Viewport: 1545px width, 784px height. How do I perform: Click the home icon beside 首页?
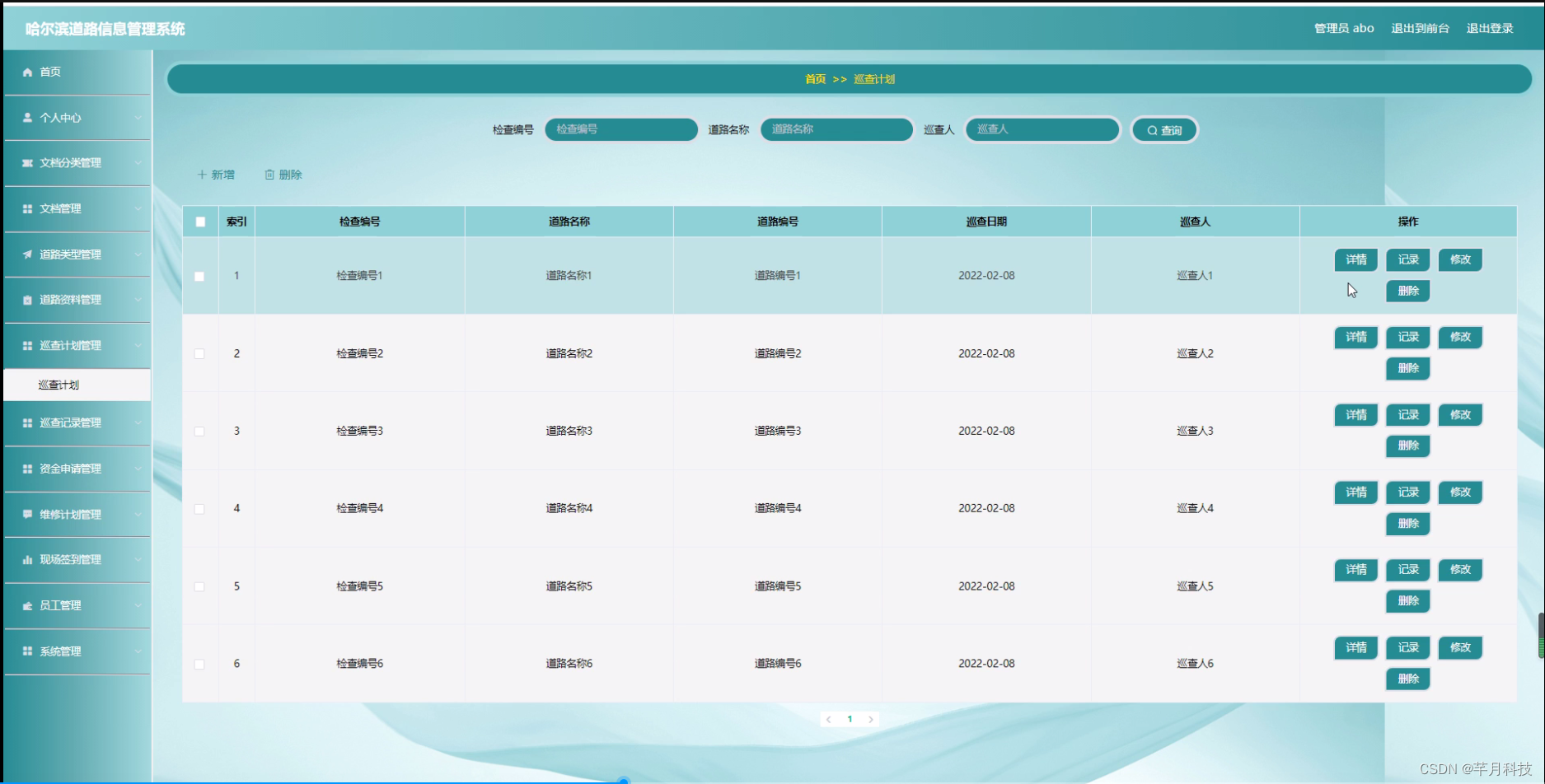pyautogui.click(x=27, y=72)
